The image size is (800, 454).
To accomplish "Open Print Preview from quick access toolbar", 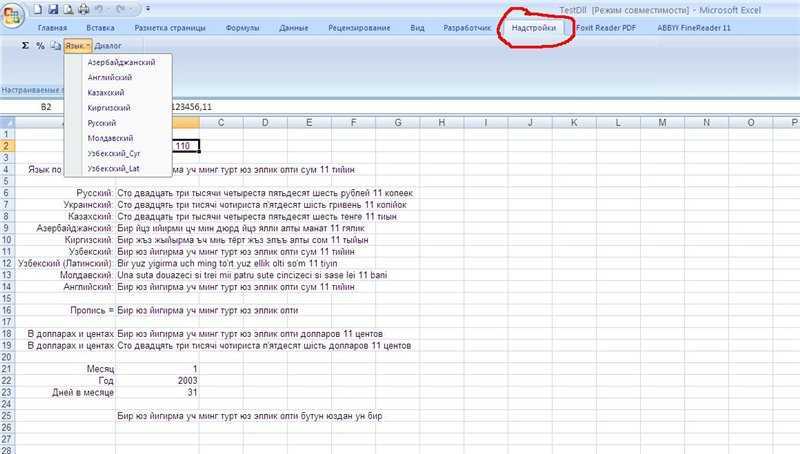I will pos(68,9).
